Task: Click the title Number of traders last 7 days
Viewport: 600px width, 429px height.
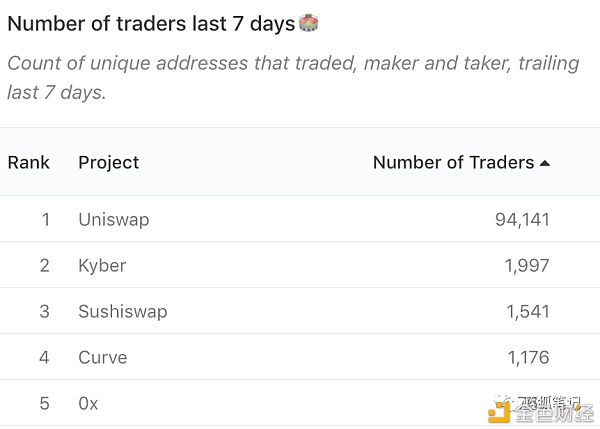Action: pyautogui.click(x=151, y=24)
